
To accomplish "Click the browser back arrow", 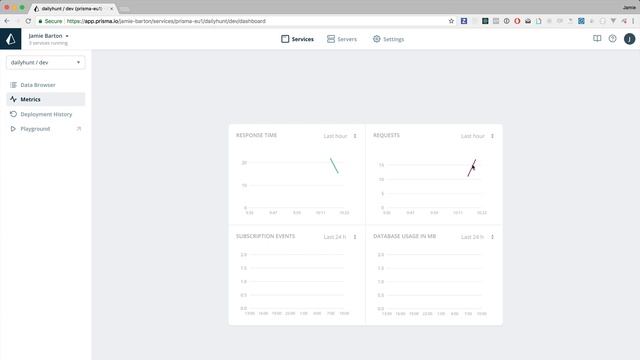I will point(7,21).
